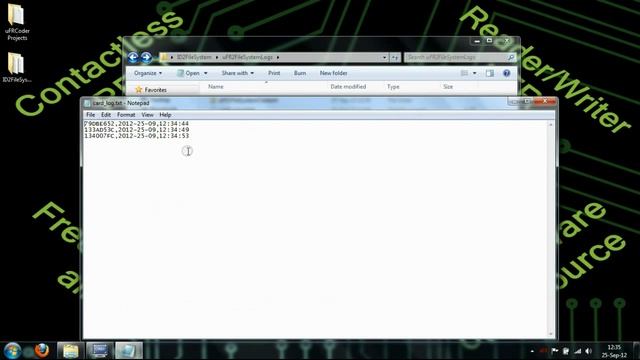Open the Share with dropdown
The height and width of the screenshot is (360, 640).
(238, 73)
